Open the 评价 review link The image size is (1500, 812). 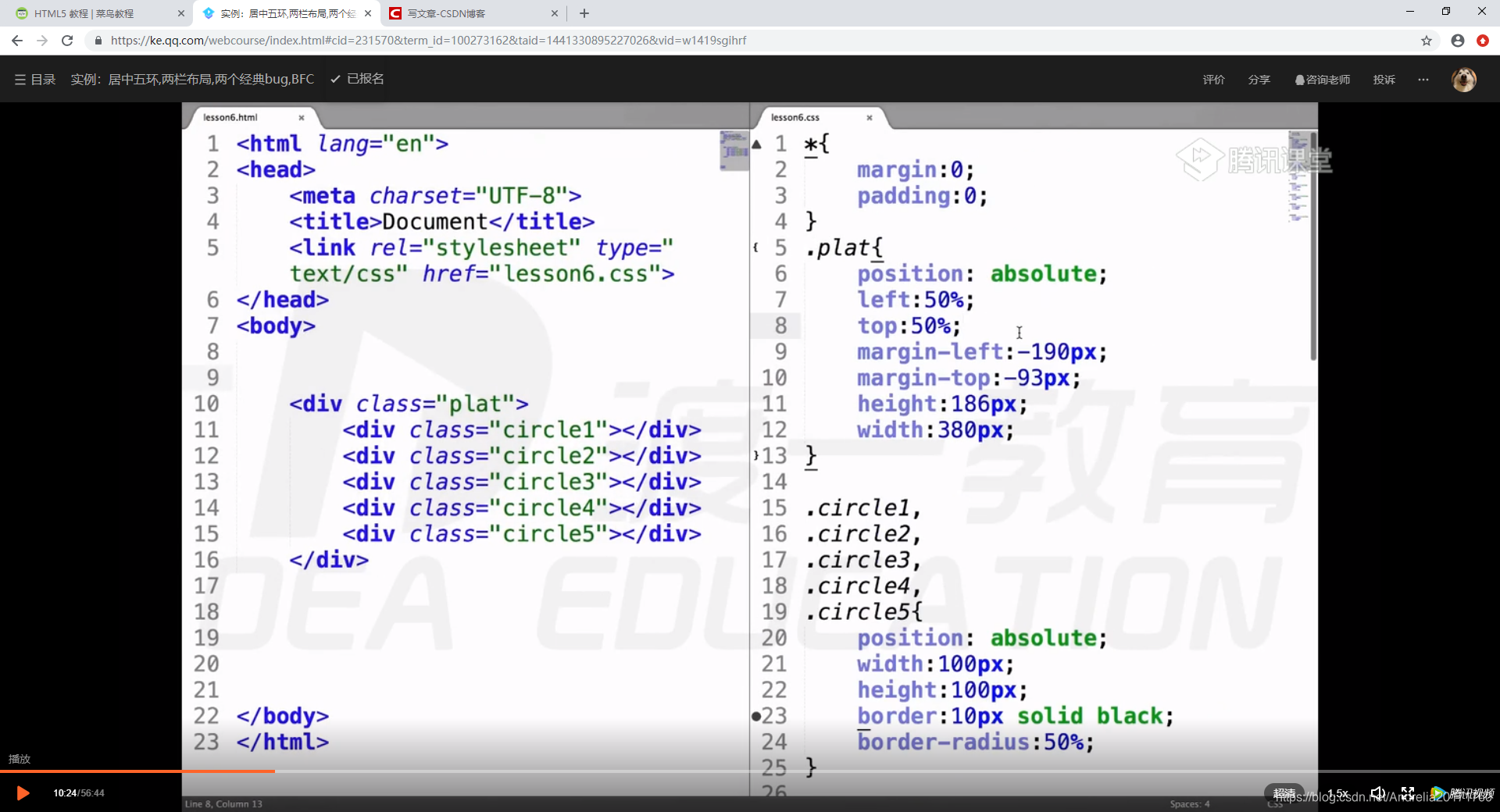1213,80
